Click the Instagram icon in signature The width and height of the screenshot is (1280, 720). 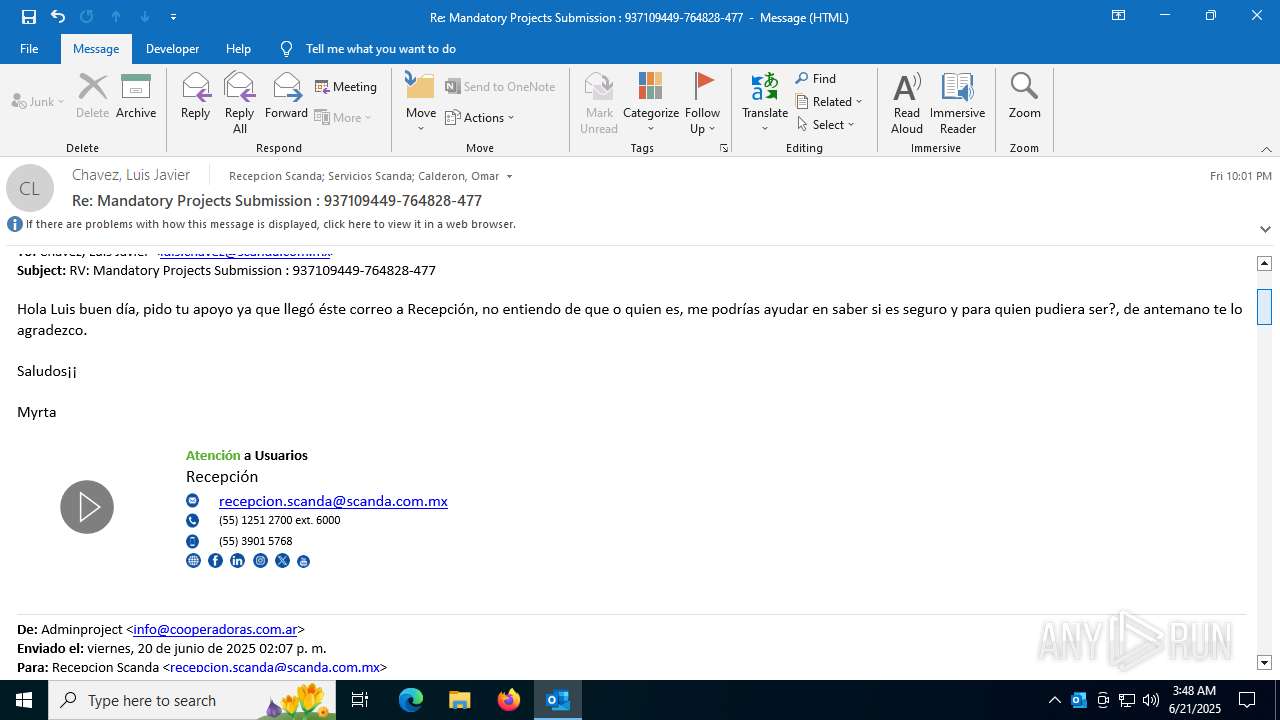tap(260, 561)
